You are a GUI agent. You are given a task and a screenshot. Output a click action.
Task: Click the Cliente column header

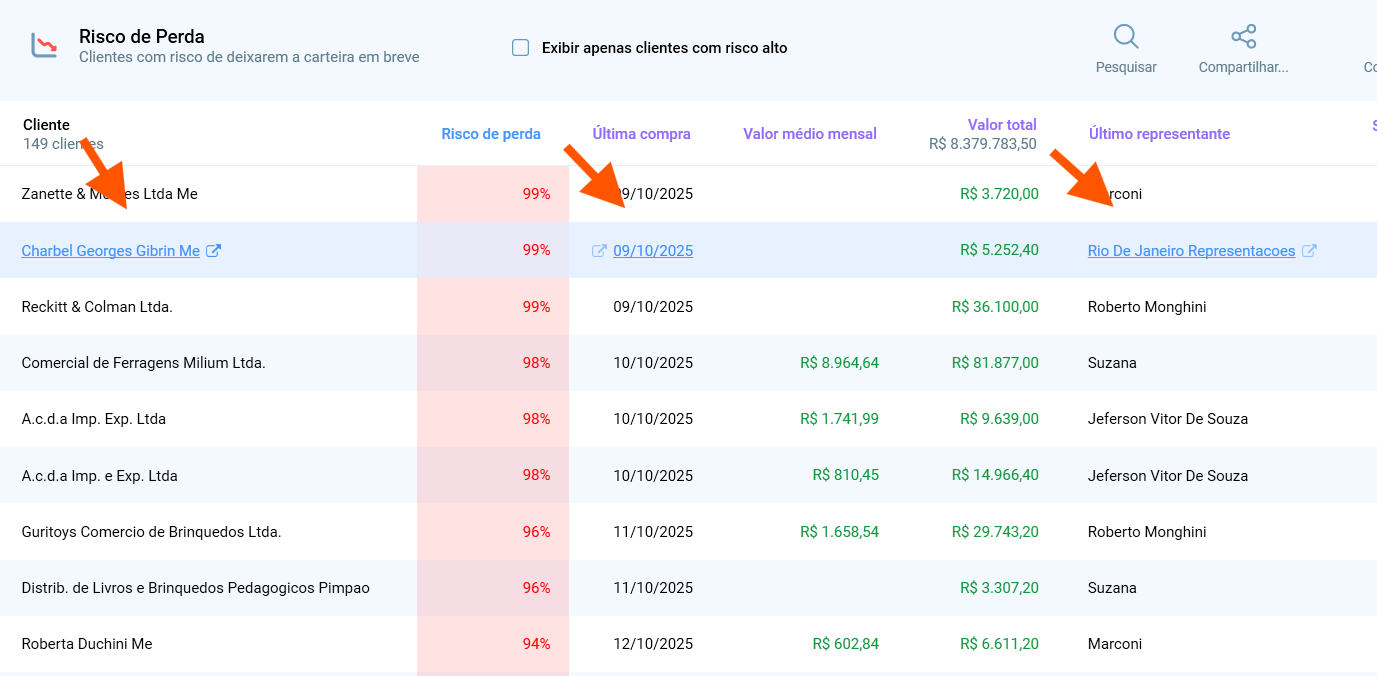pyautogui.click(x=46, y=124)
